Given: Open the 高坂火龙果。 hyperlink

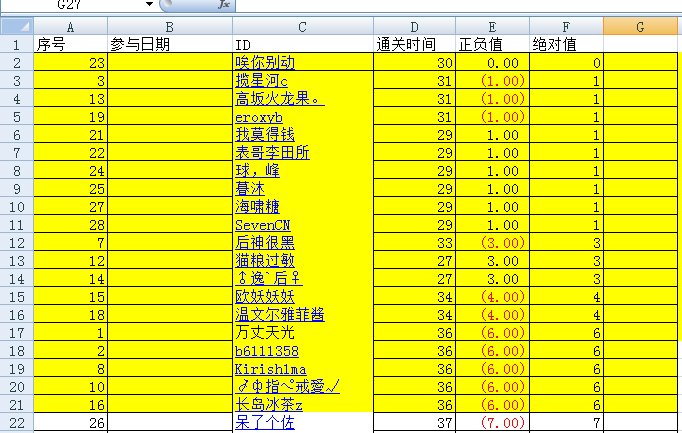Looking at the screenshot, I should [280, 99].
